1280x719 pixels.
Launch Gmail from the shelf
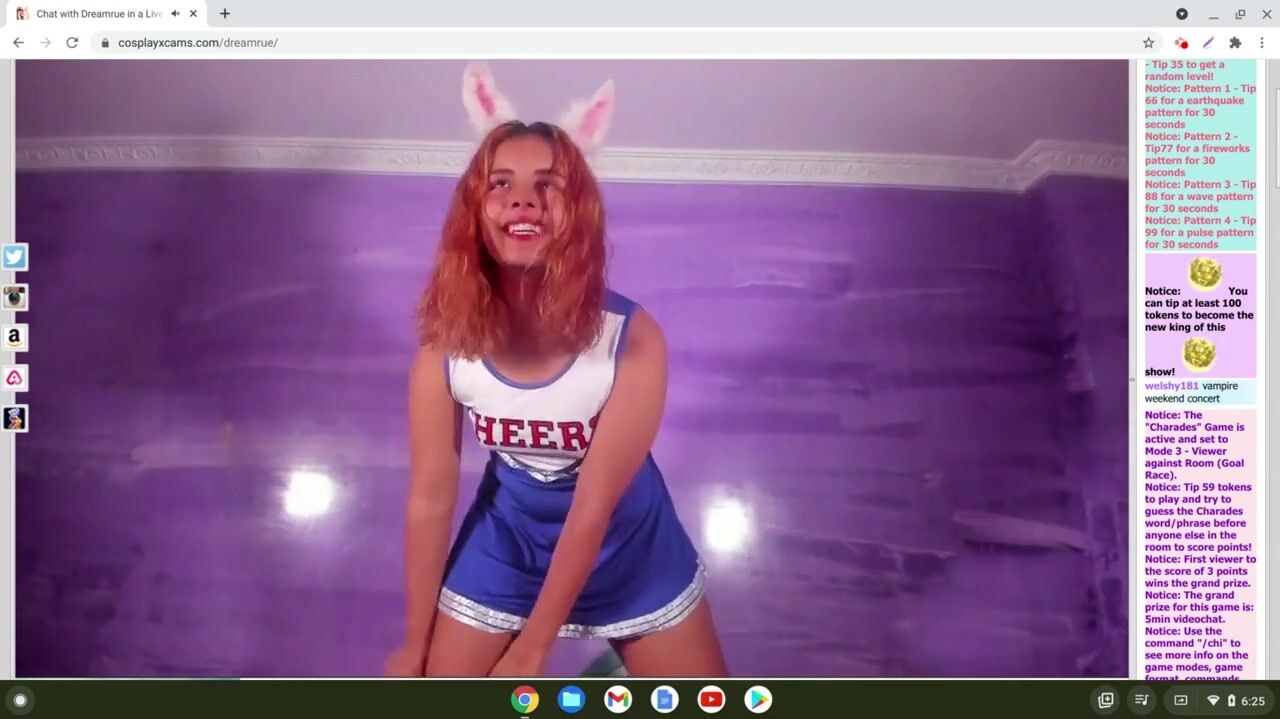(618, 700)
